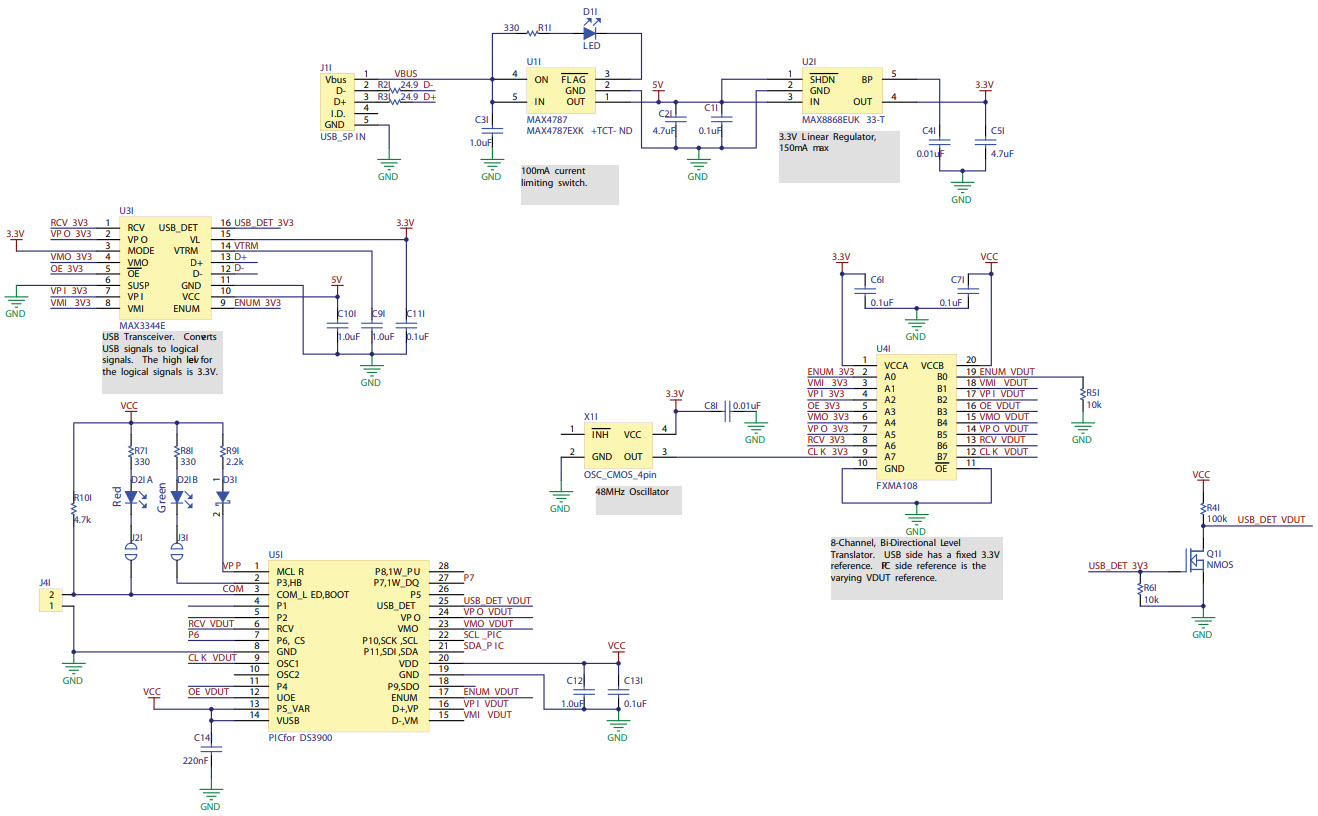Select the LED symbol D1I
This screenshot has height=816, width=1318.
point(590,32)
